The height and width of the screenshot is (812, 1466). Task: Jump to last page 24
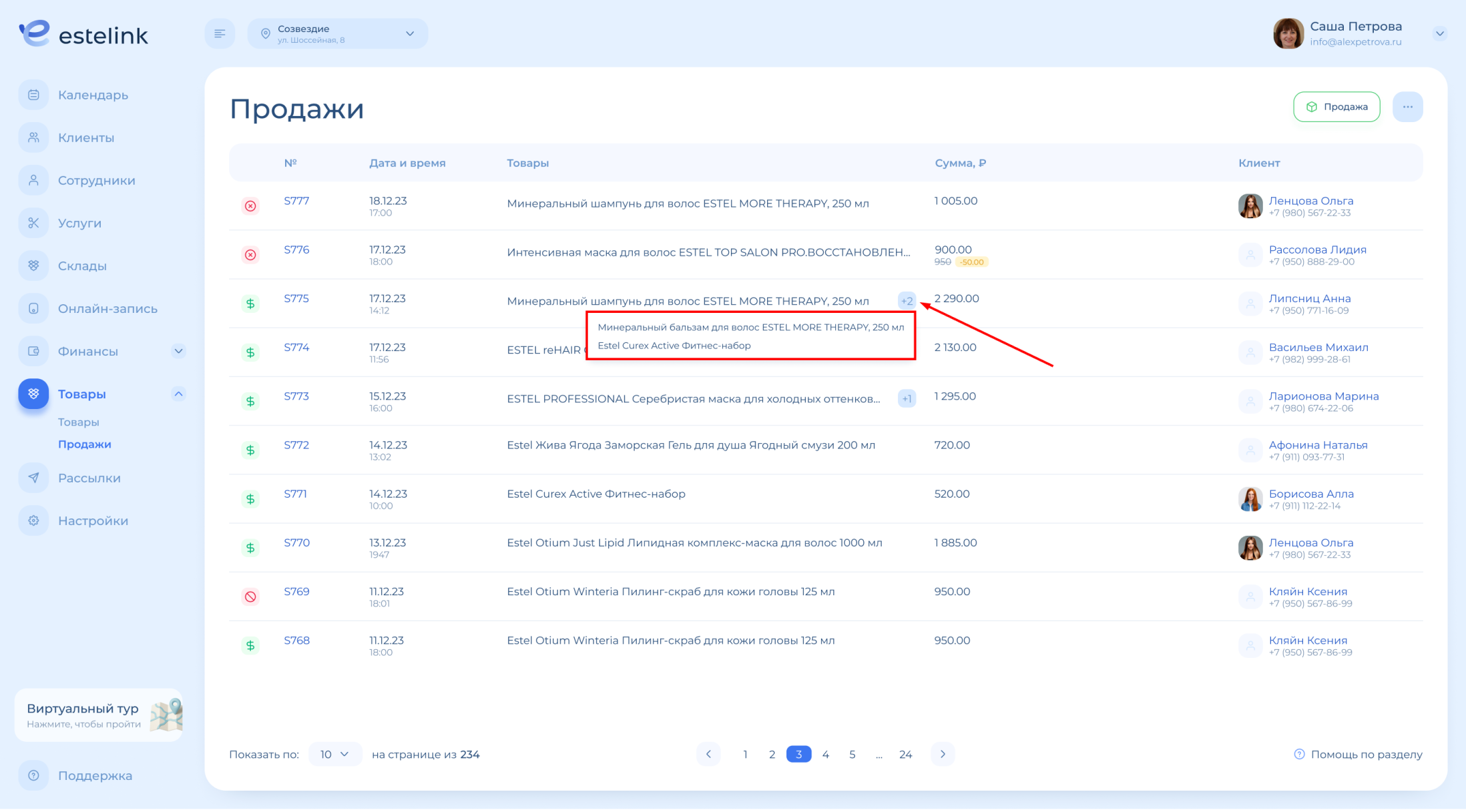(905, 754)
